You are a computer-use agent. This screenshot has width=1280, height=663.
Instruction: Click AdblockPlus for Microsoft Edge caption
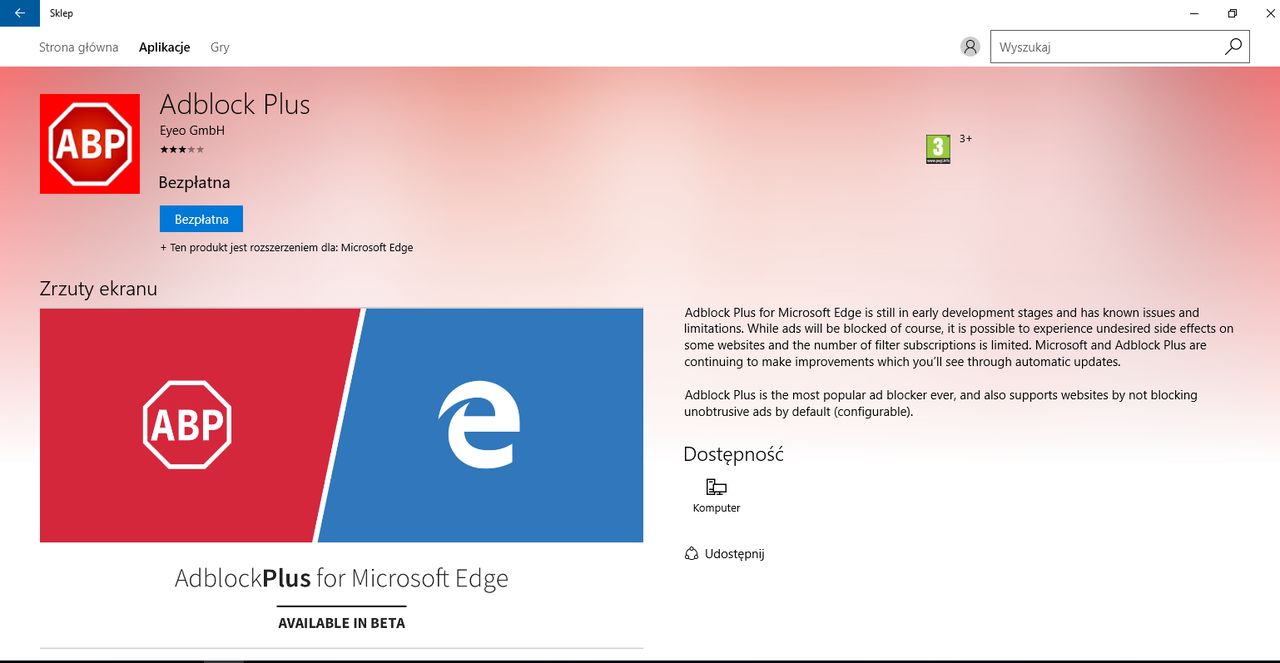pos(342,578)
